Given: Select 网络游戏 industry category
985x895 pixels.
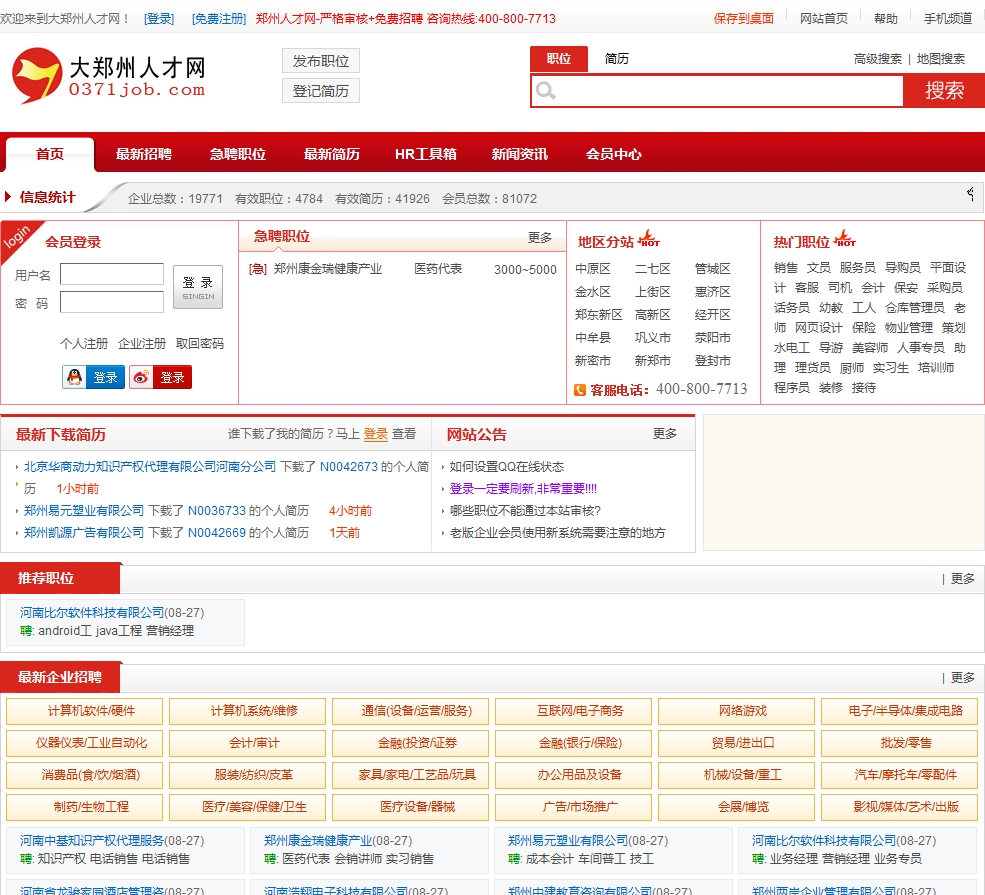Looking at the screenshot, I should pos(736,711).
